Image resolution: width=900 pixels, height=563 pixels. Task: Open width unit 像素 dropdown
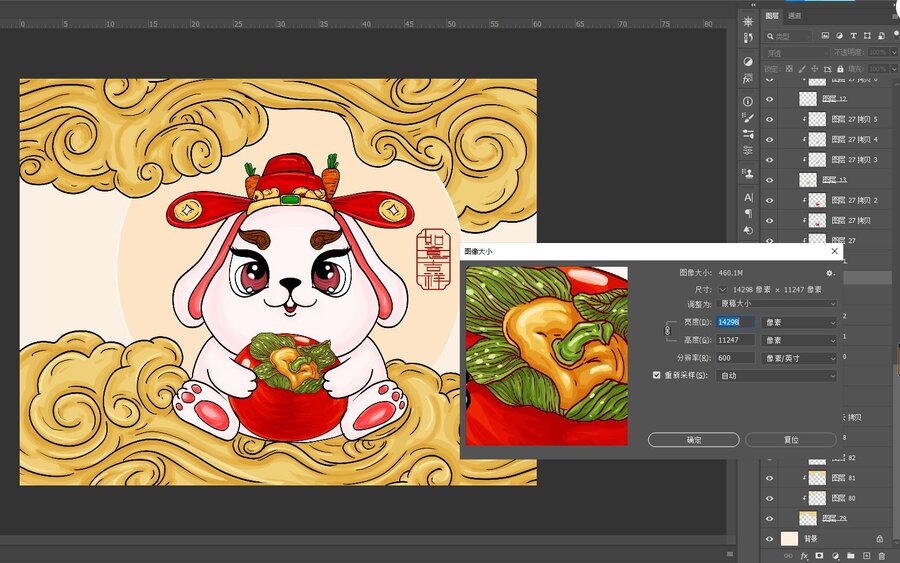[x=798, y=323]
